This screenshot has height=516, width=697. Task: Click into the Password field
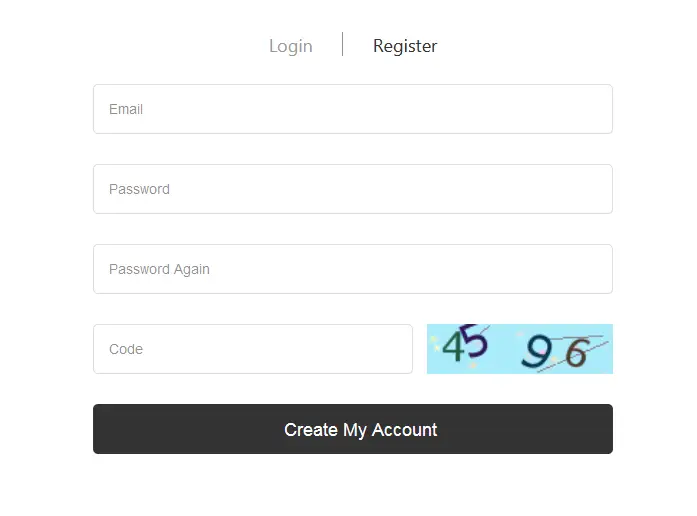[353, 189]
